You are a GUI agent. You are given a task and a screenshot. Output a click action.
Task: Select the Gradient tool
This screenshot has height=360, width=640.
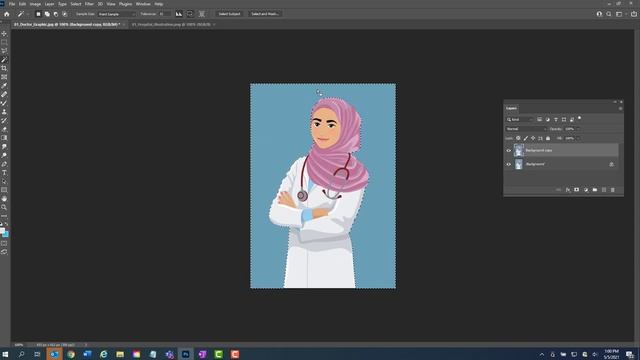pyautogui.click(x=4, y=138)
